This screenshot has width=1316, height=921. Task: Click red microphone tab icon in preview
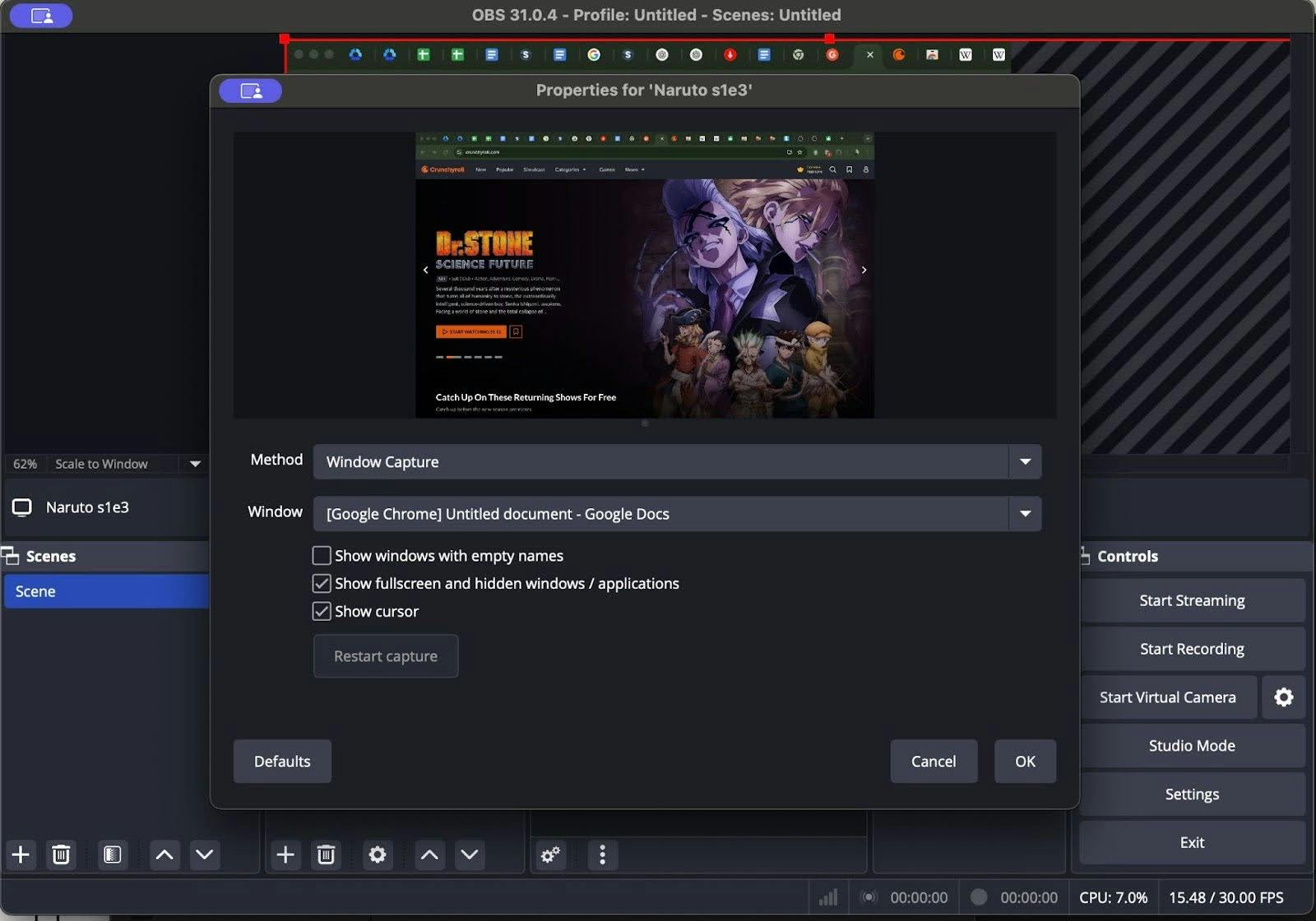[730, 55]
